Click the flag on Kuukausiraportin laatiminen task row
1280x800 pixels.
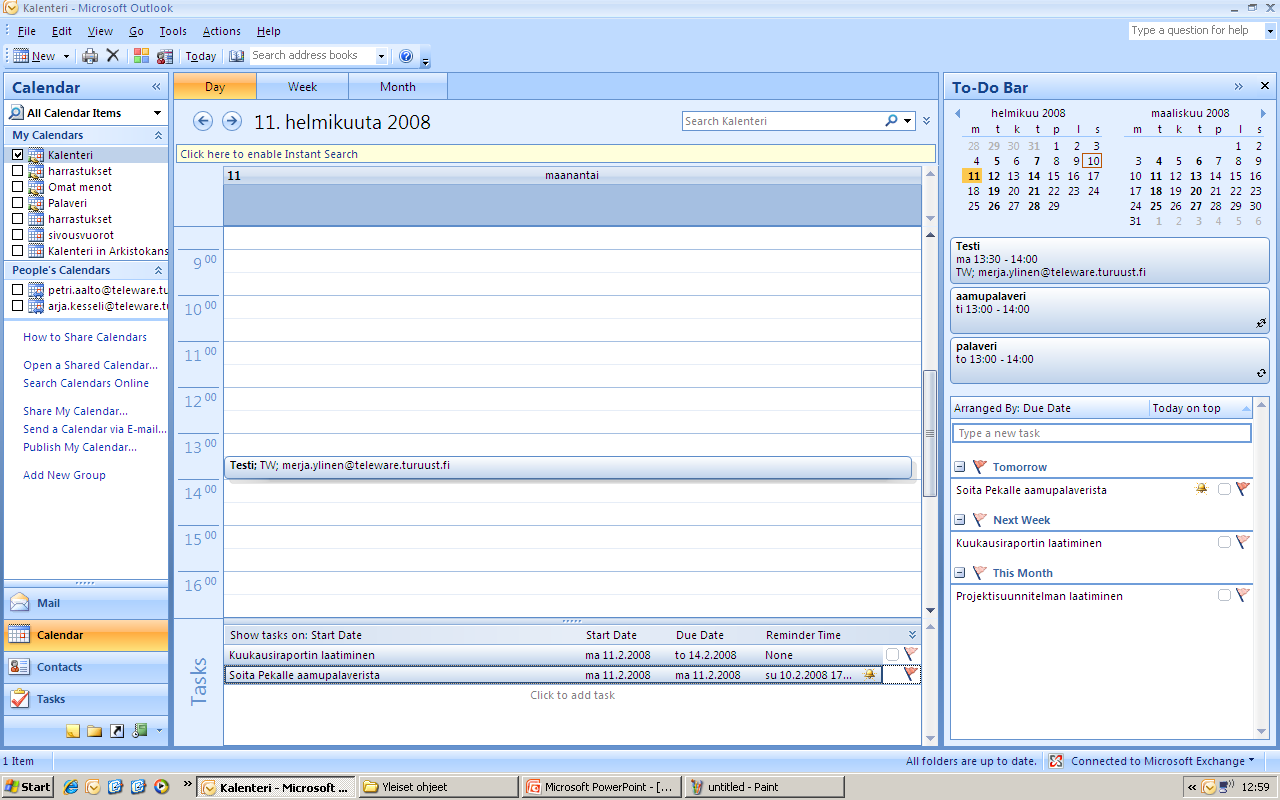[910, 654]
